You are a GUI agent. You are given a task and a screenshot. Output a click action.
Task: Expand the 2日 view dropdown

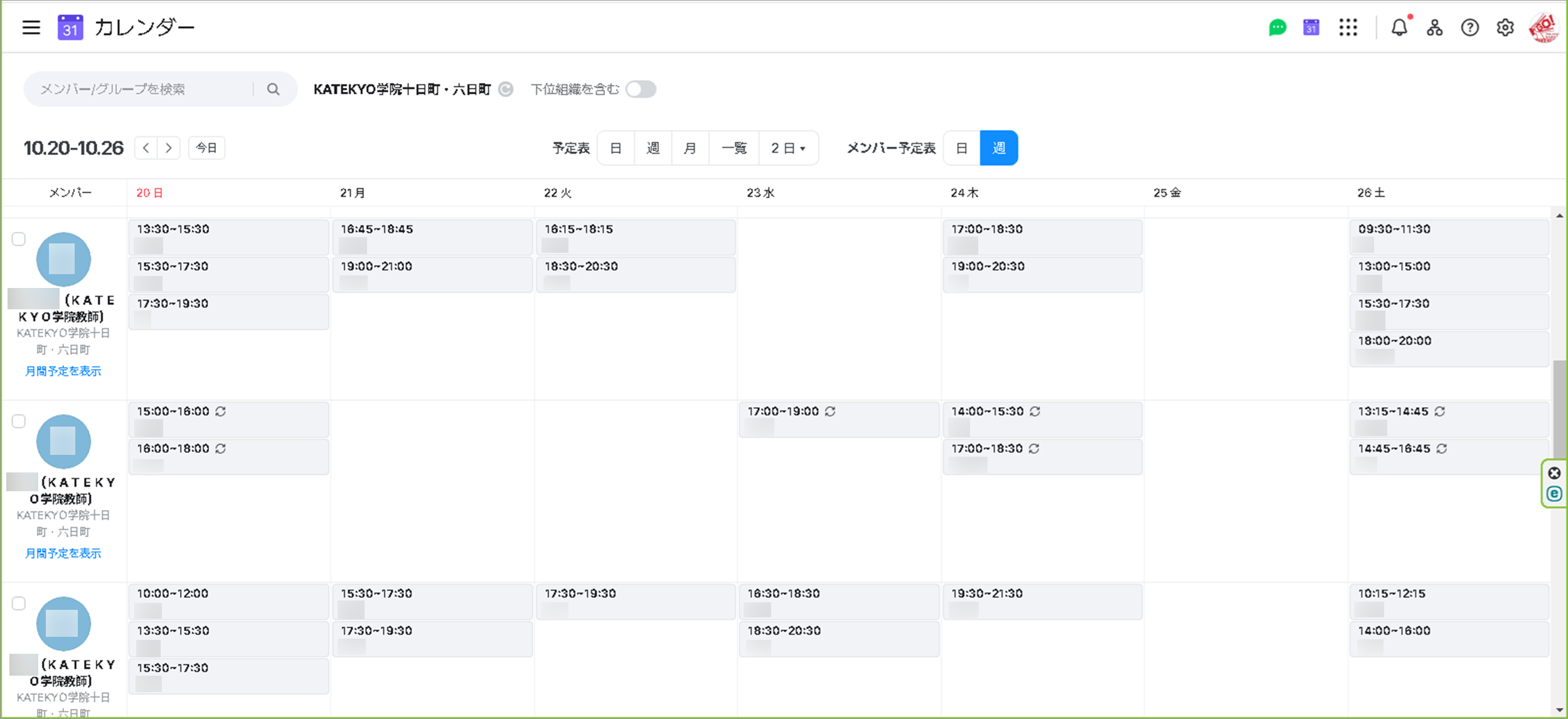(x=788, y=148)
